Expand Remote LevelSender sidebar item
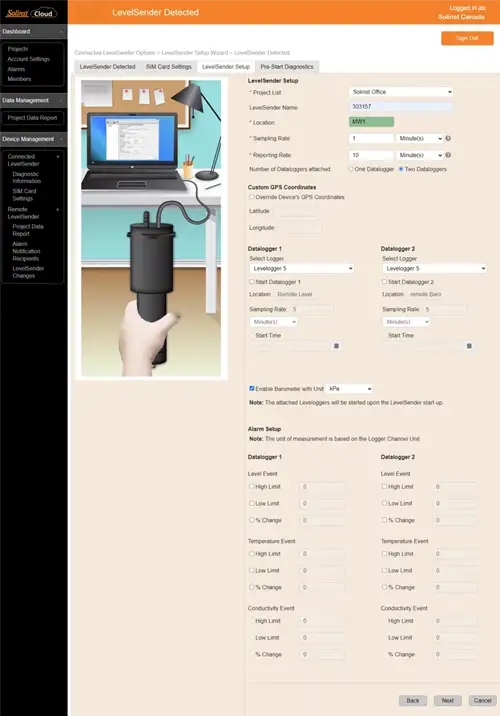The image size is (500, 716). [x=58, y=210]
